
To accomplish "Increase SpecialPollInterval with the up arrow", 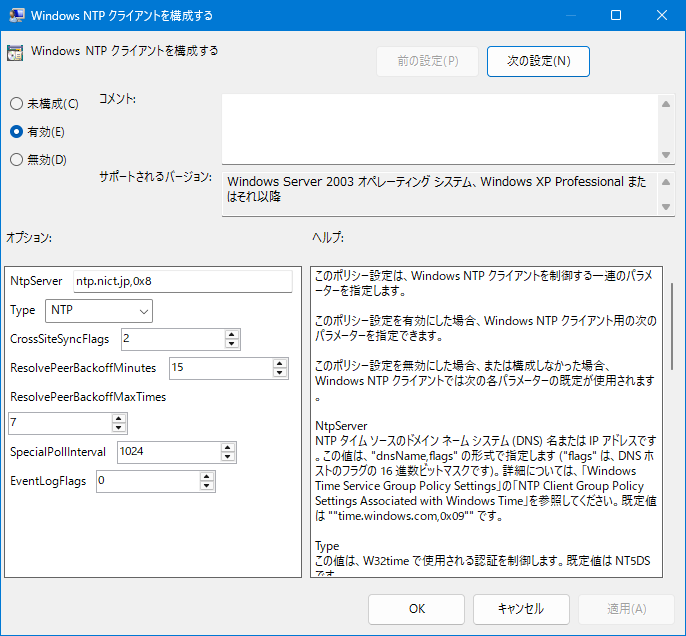I will (x=228, y=447).
